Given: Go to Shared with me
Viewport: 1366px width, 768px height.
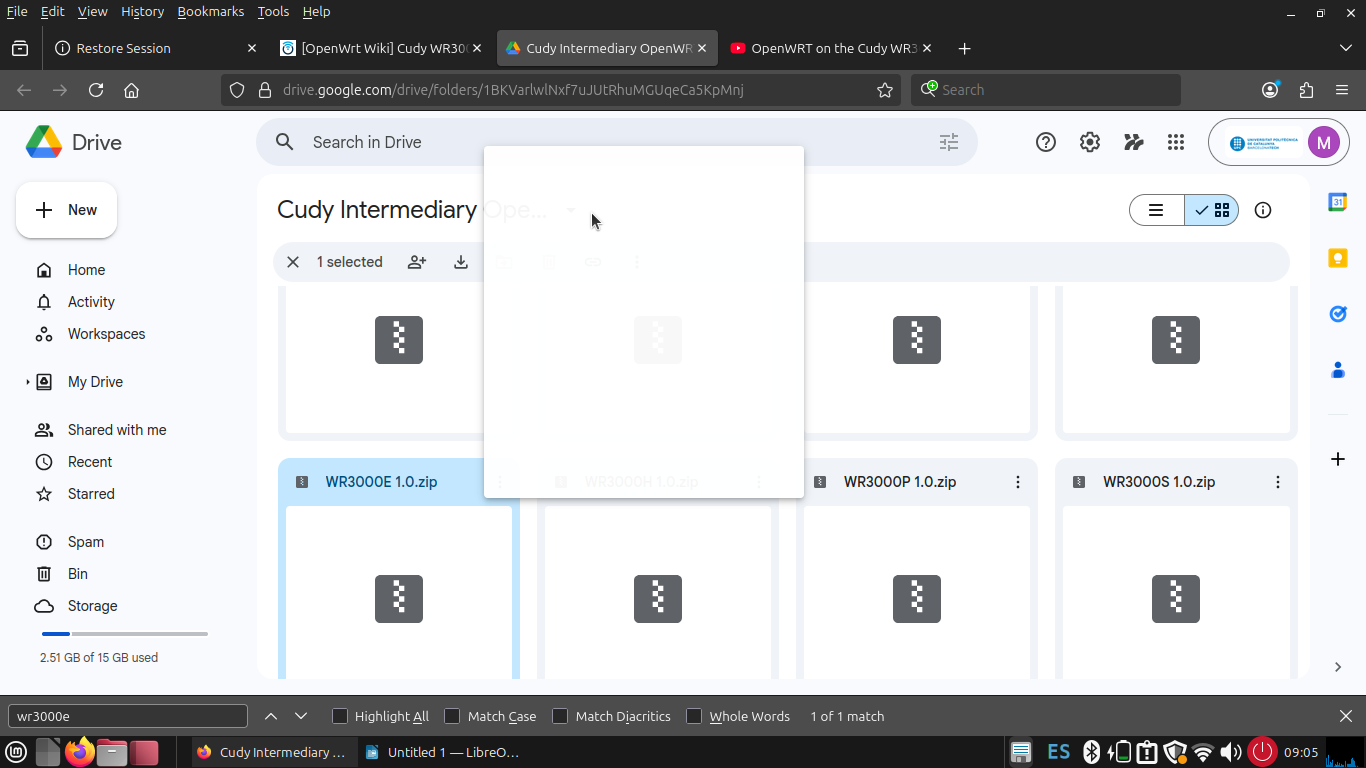Looking at the screenshot, I should coord(117,430).
